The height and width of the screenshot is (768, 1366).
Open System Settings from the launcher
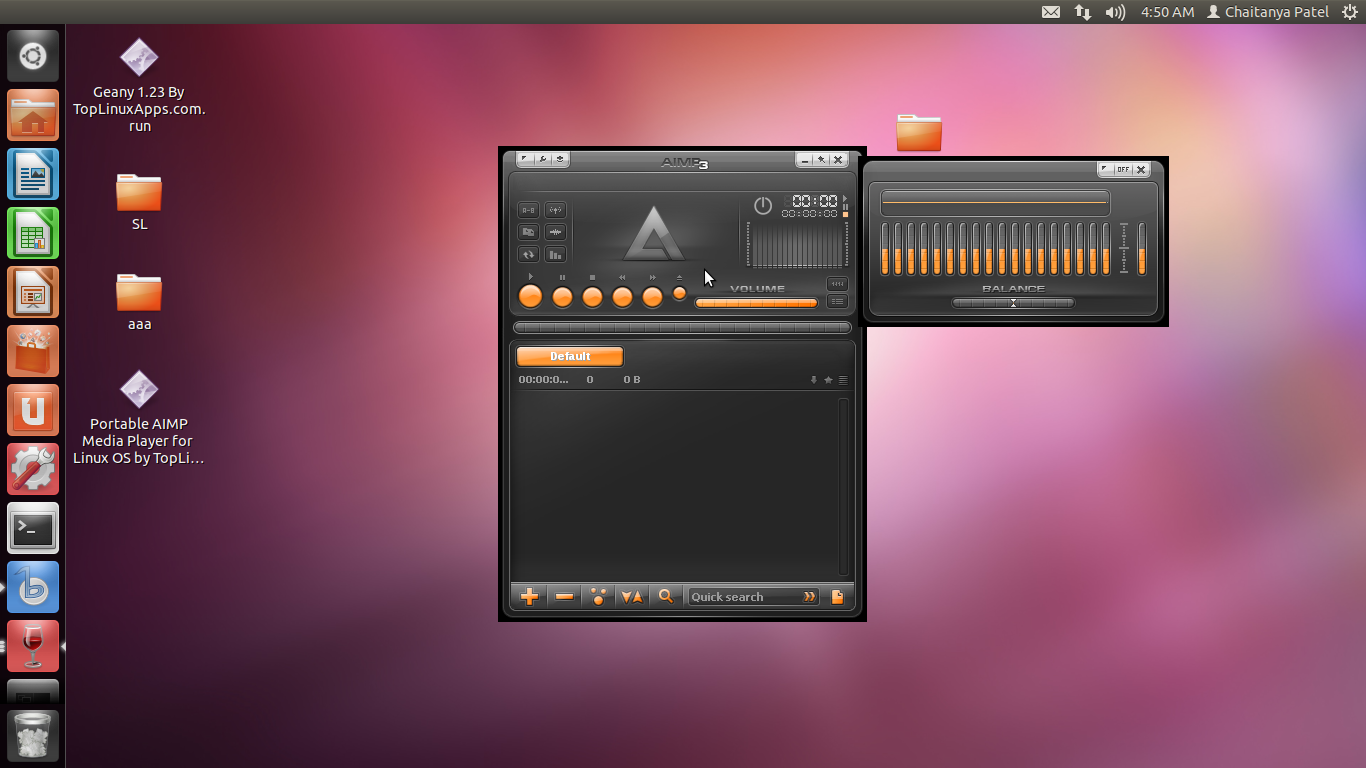pyautogui.click(x=33, y=469)
